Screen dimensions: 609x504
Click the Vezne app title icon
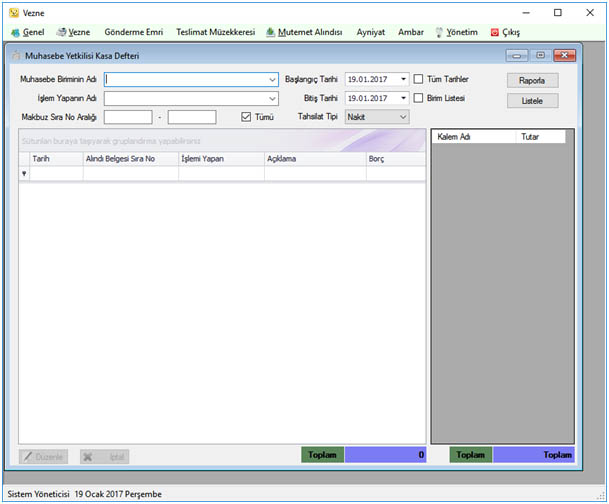[x=14, y=13]
